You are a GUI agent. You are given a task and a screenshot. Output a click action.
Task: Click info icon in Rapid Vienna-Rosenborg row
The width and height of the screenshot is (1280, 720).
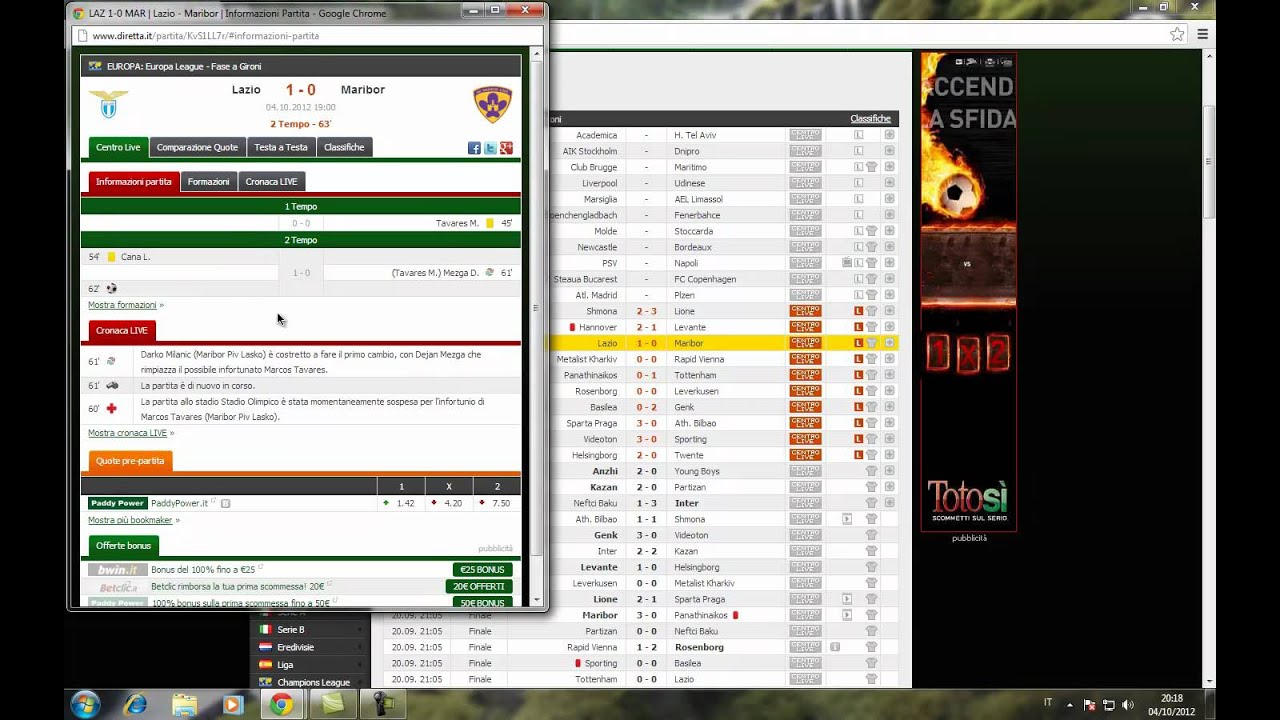point(835,647)
